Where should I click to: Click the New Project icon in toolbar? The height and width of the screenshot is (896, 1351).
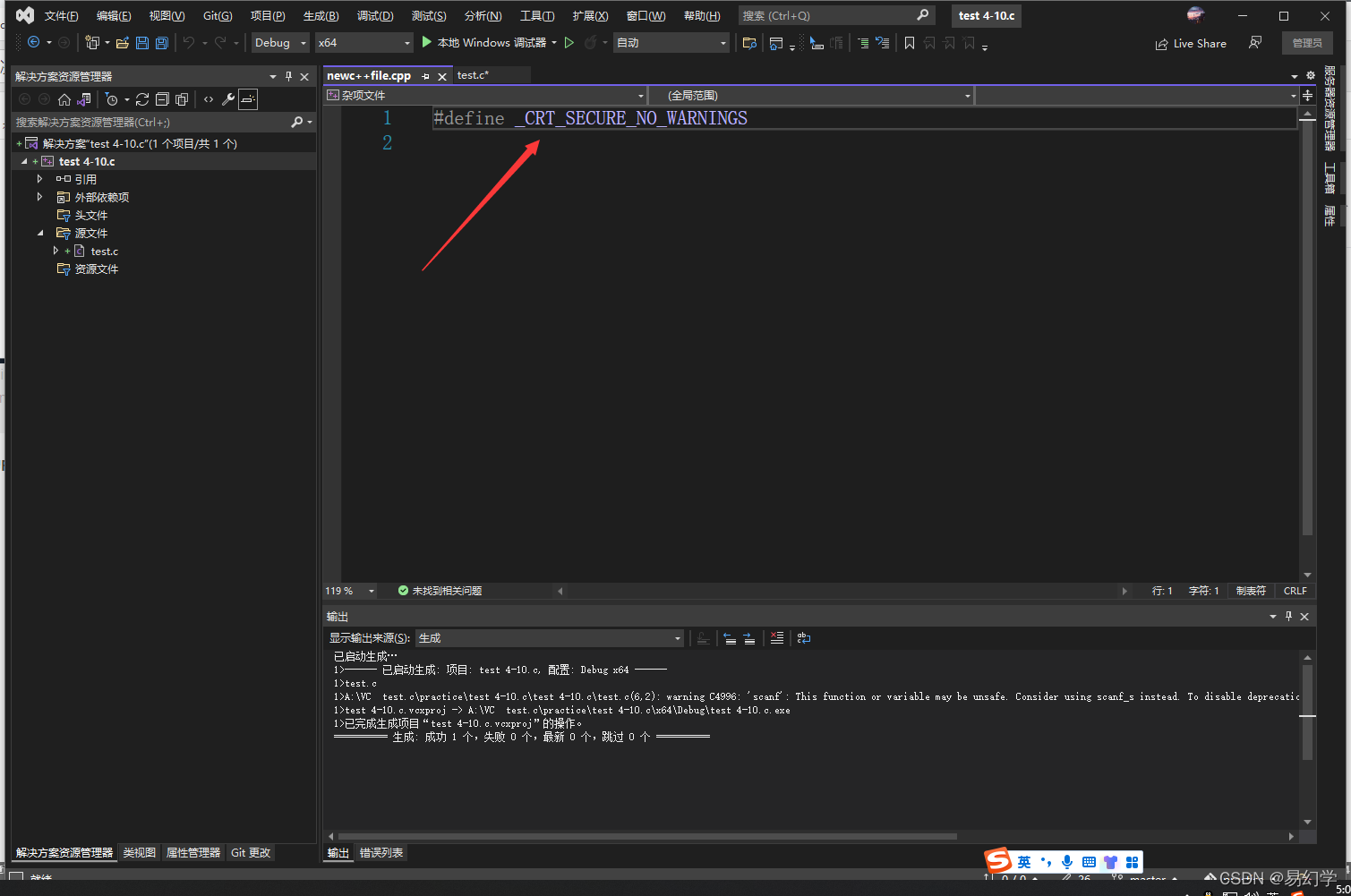(92, 42)
